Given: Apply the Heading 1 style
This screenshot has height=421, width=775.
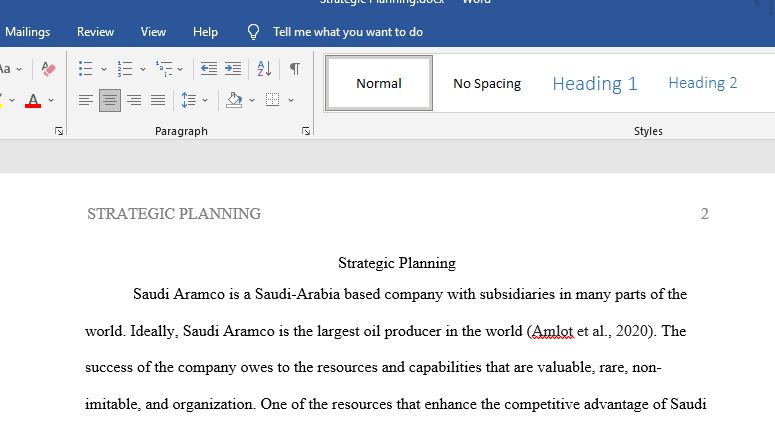Looking at the screenshot, I should point(595,83).
